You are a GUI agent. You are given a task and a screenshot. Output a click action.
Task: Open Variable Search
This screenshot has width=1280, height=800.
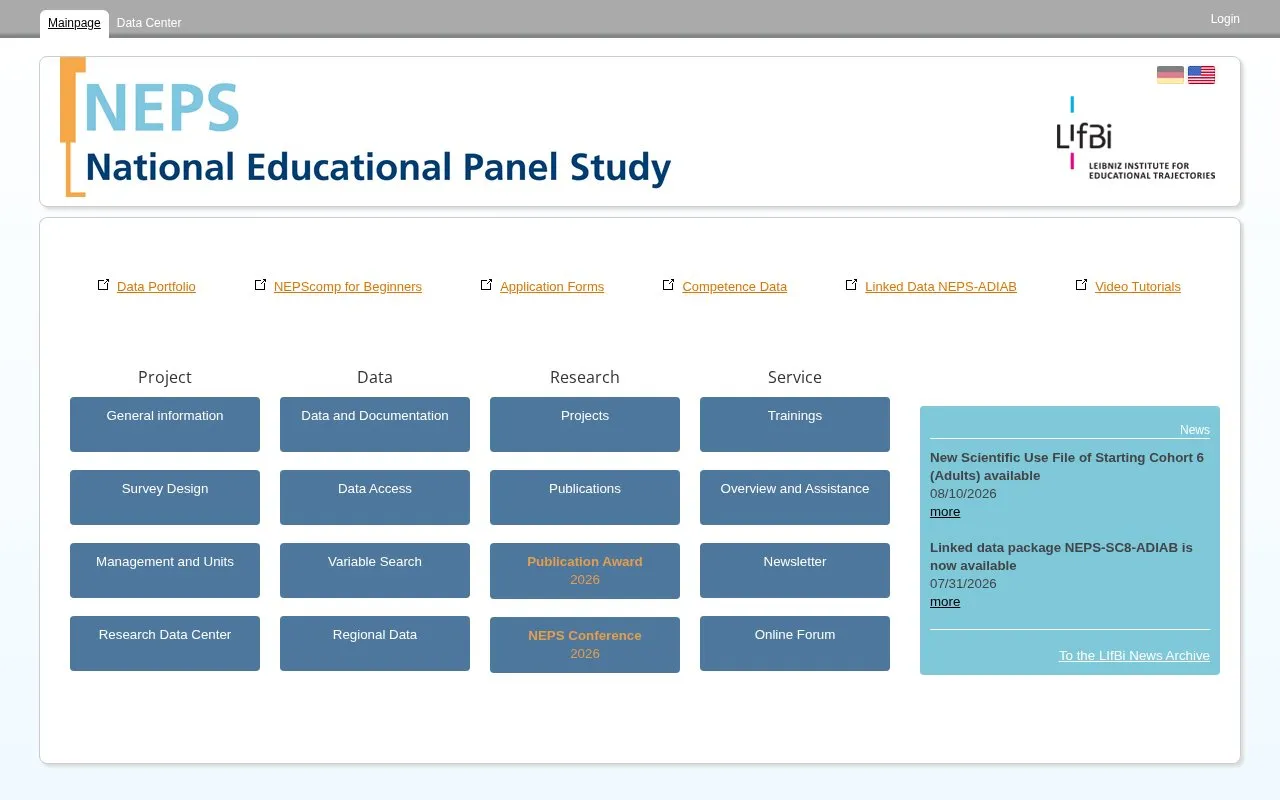coord(375,570)
